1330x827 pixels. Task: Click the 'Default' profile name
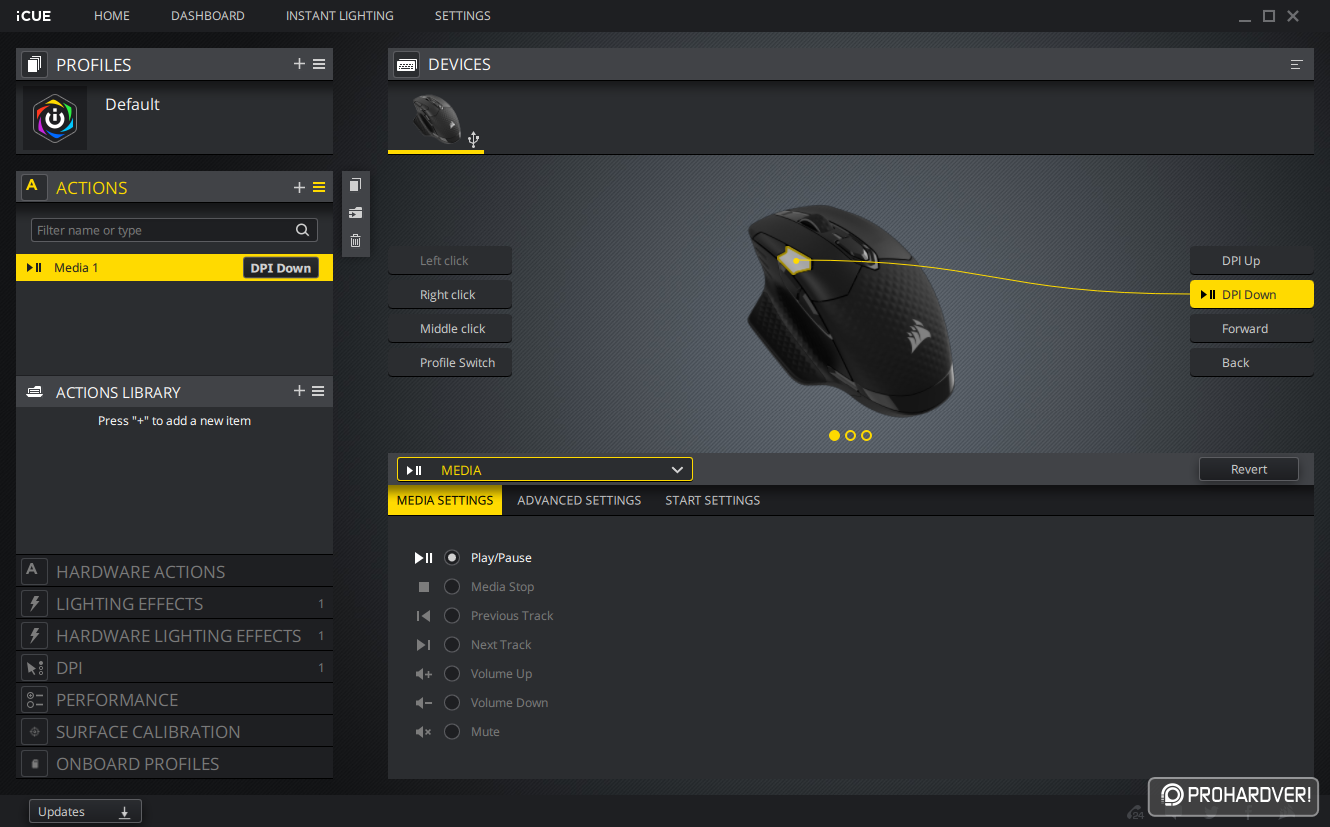(x=132, y=104)
